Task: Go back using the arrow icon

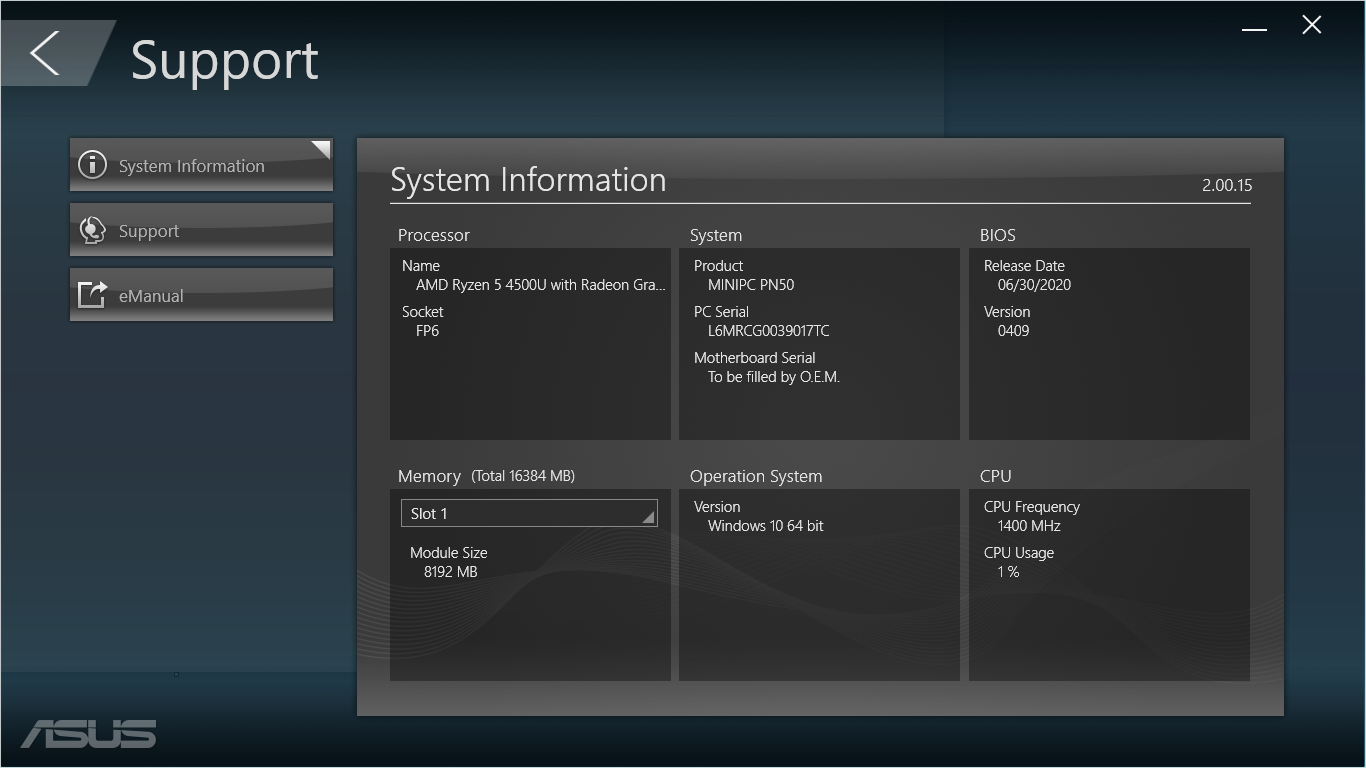Action: pyautogui.click(x=45, y=53)
